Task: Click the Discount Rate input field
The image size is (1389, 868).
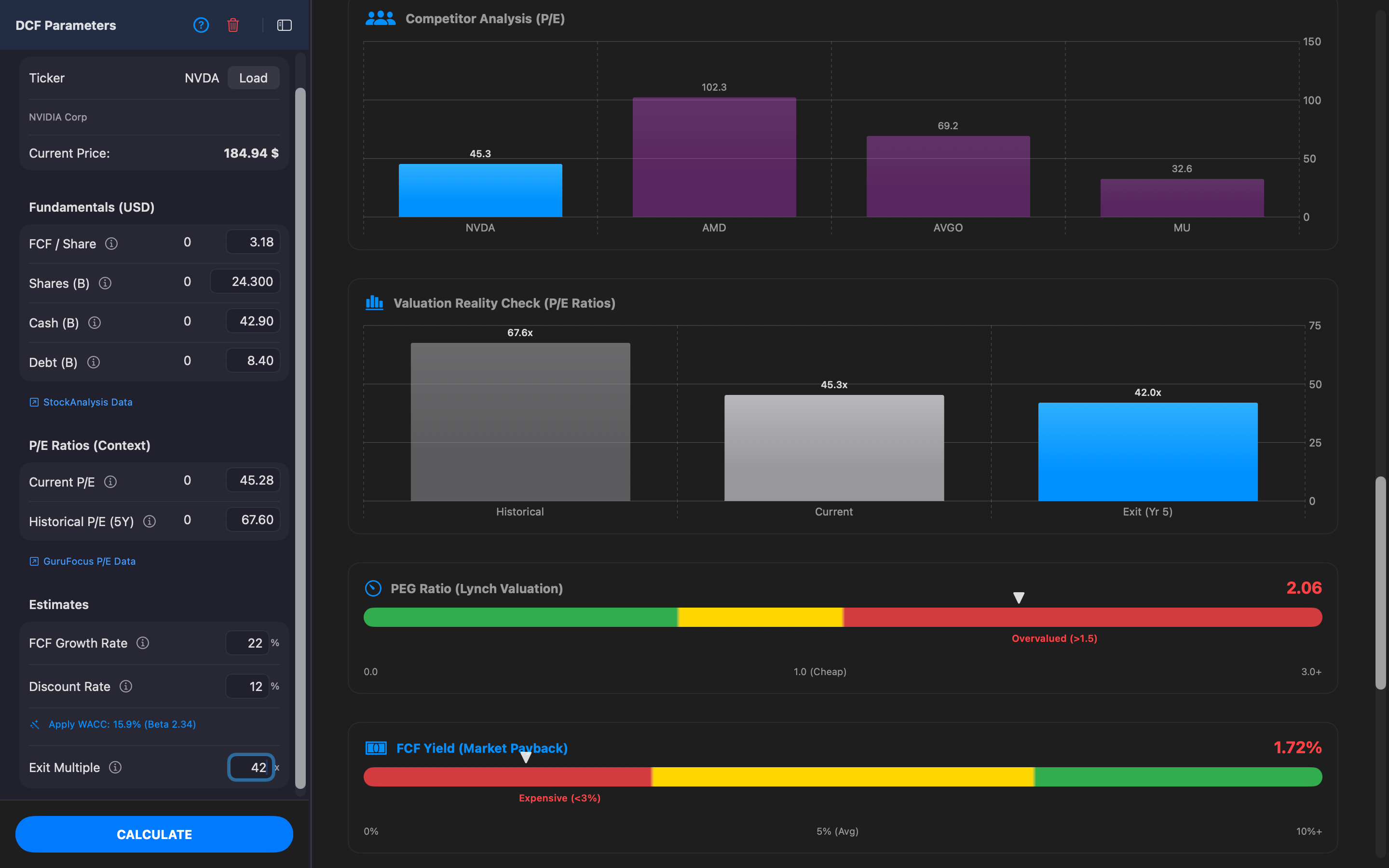Action: coord(247,687)
